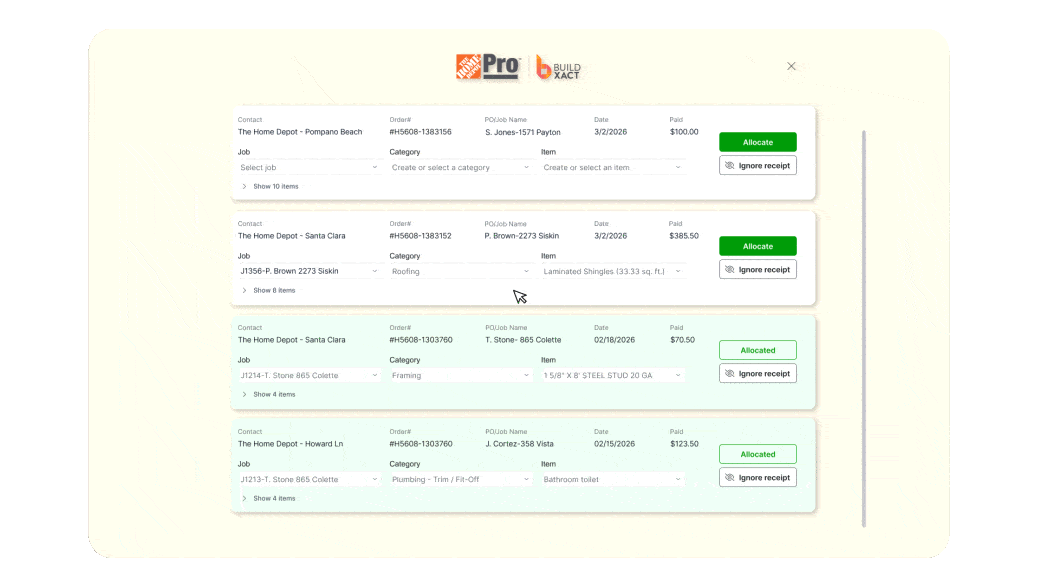The width and height of the screenshot is (1040, 585).
Task: Expand 'Show 8 items' on the Santa Clara receipt
Action: click(x=270, y=290)
